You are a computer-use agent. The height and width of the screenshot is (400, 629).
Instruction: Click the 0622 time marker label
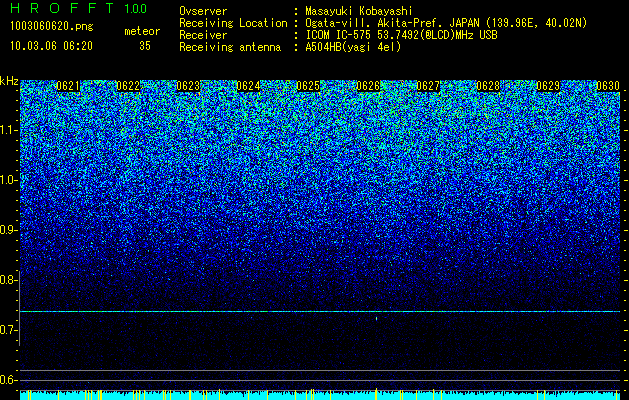tap(128, 86)
